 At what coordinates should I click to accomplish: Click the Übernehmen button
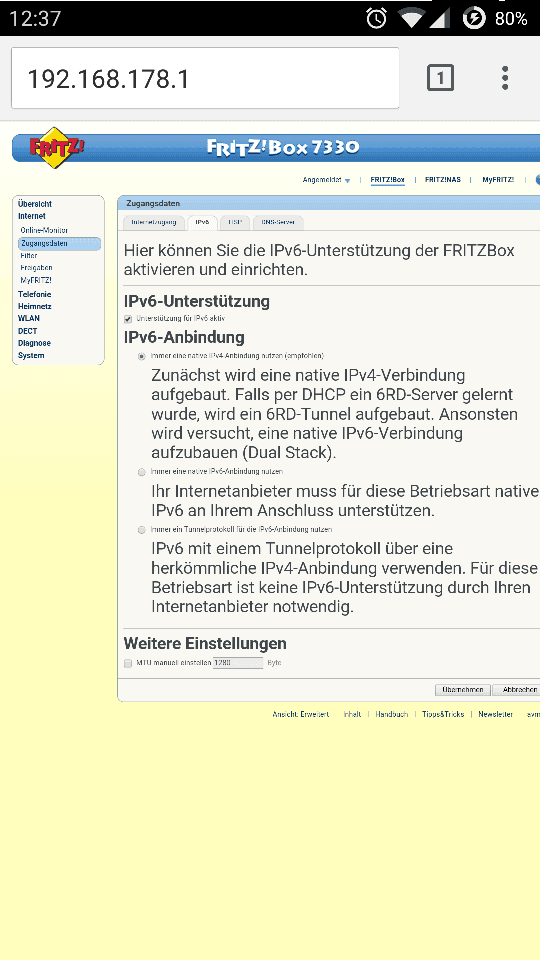pos(463,689)
